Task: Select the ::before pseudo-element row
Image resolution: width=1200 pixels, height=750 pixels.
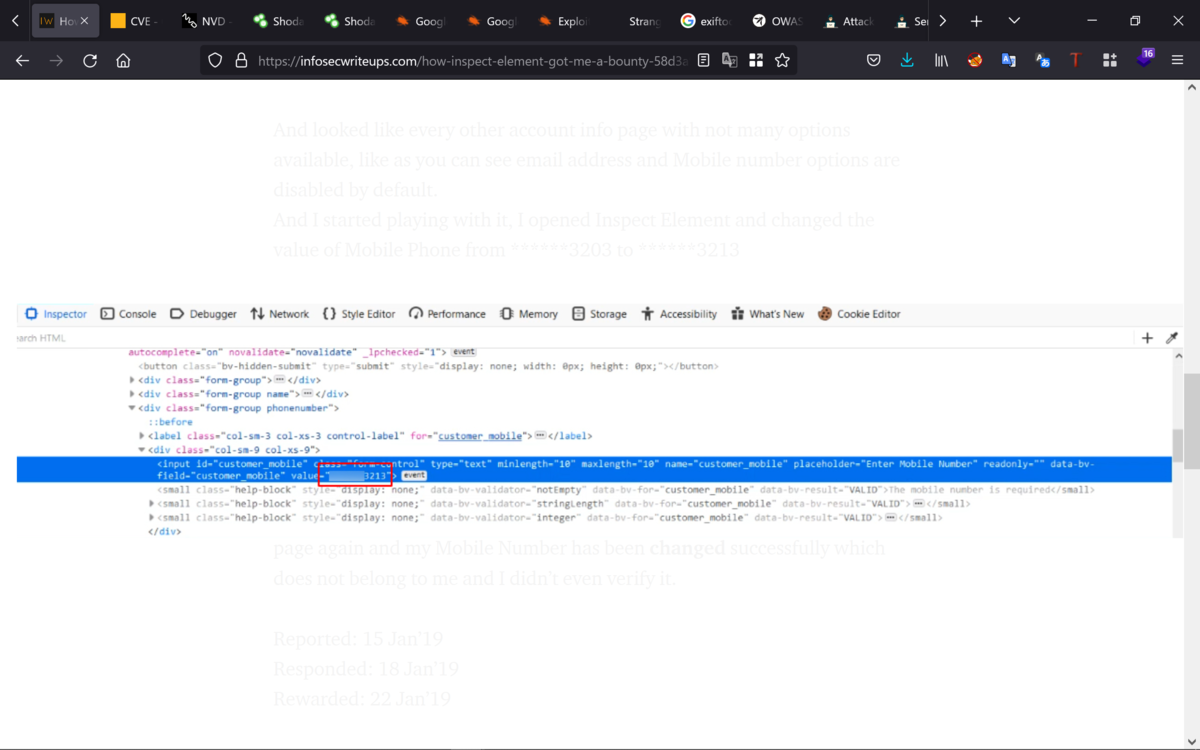Action: click(171, 422)
